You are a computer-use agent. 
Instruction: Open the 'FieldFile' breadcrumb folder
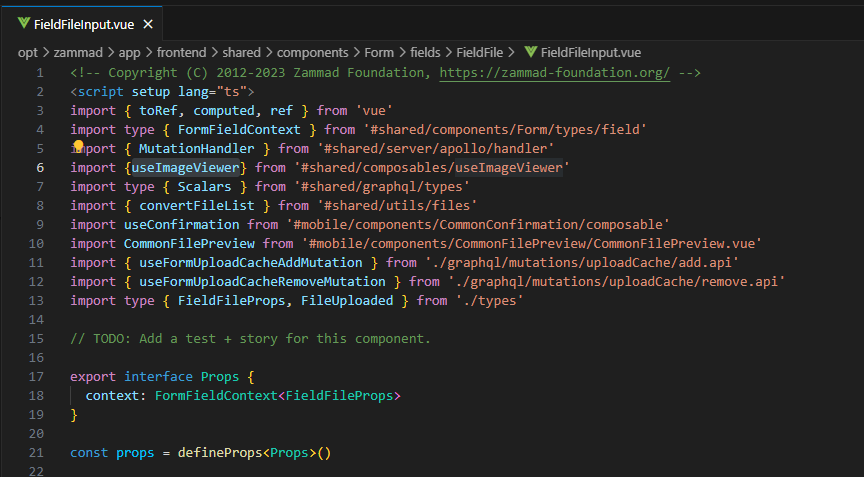[479, 52]
